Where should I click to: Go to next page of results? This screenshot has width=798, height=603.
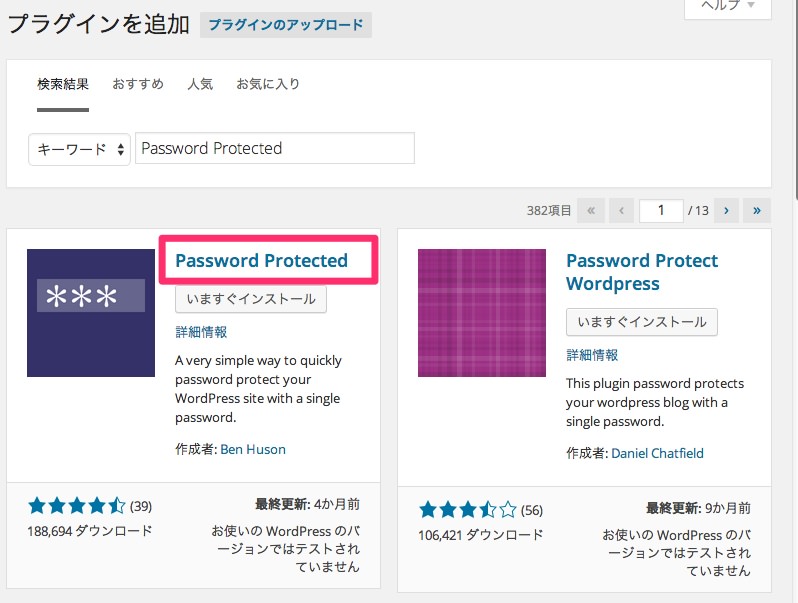[x=726, y=210]
